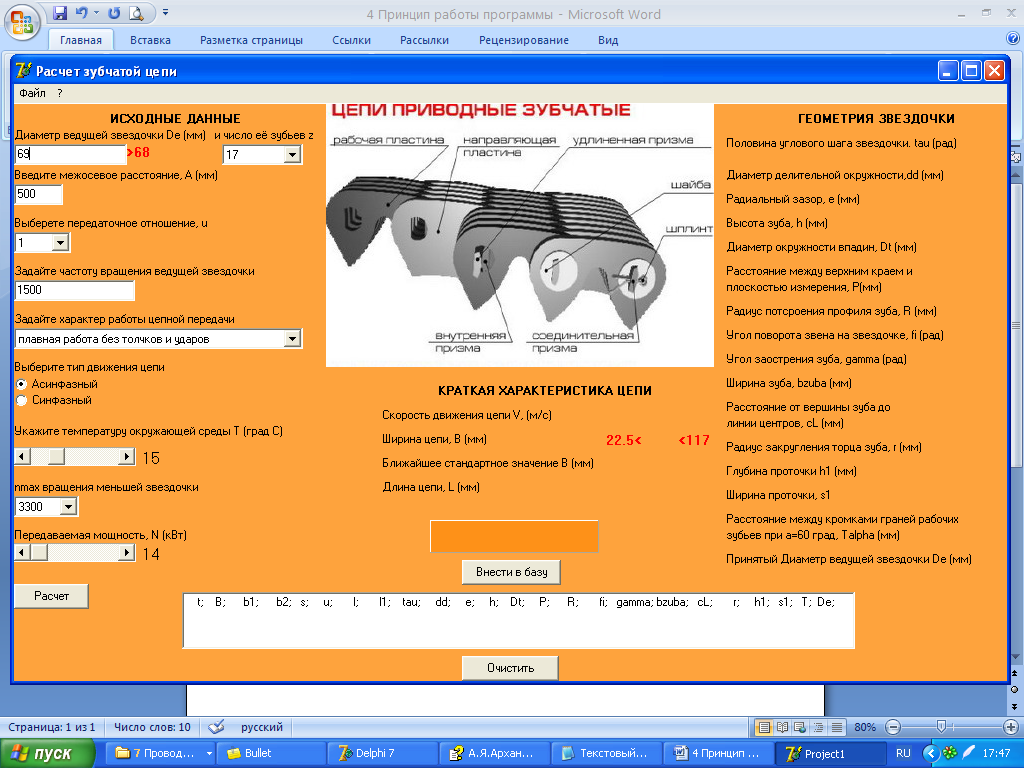The image size is (1024, 768).
Task: Select the Асинфазный radio button
Action: [22, 384]
